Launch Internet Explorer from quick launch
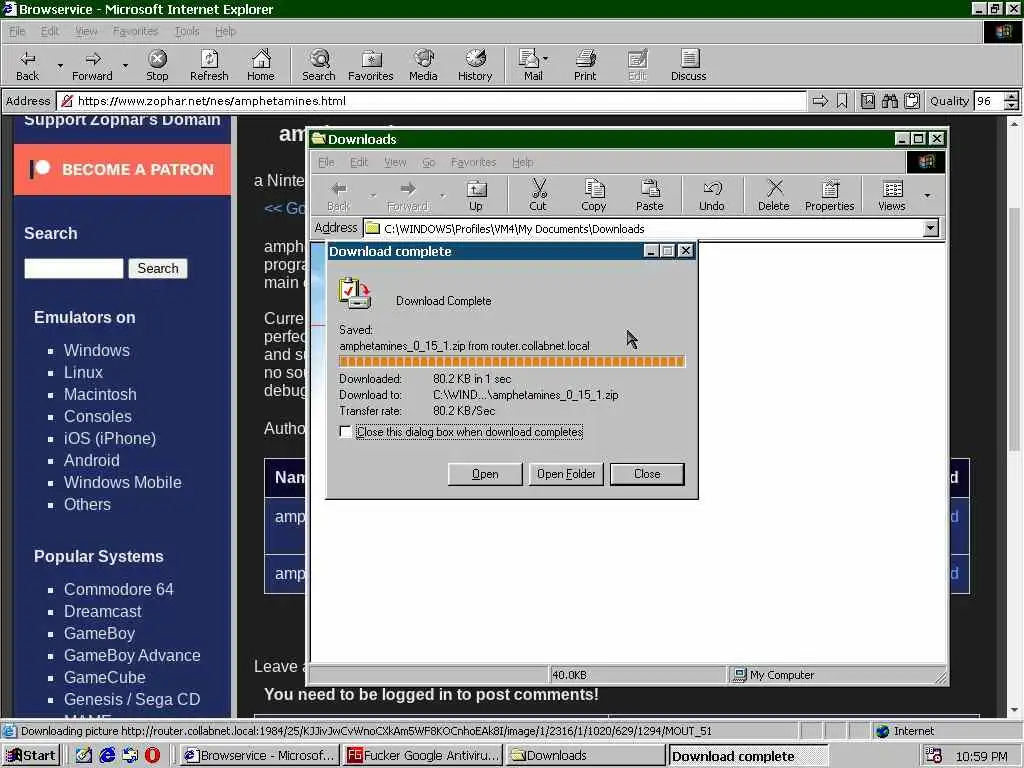Viewport: 1024px width, 768px height. pos(107,755)
